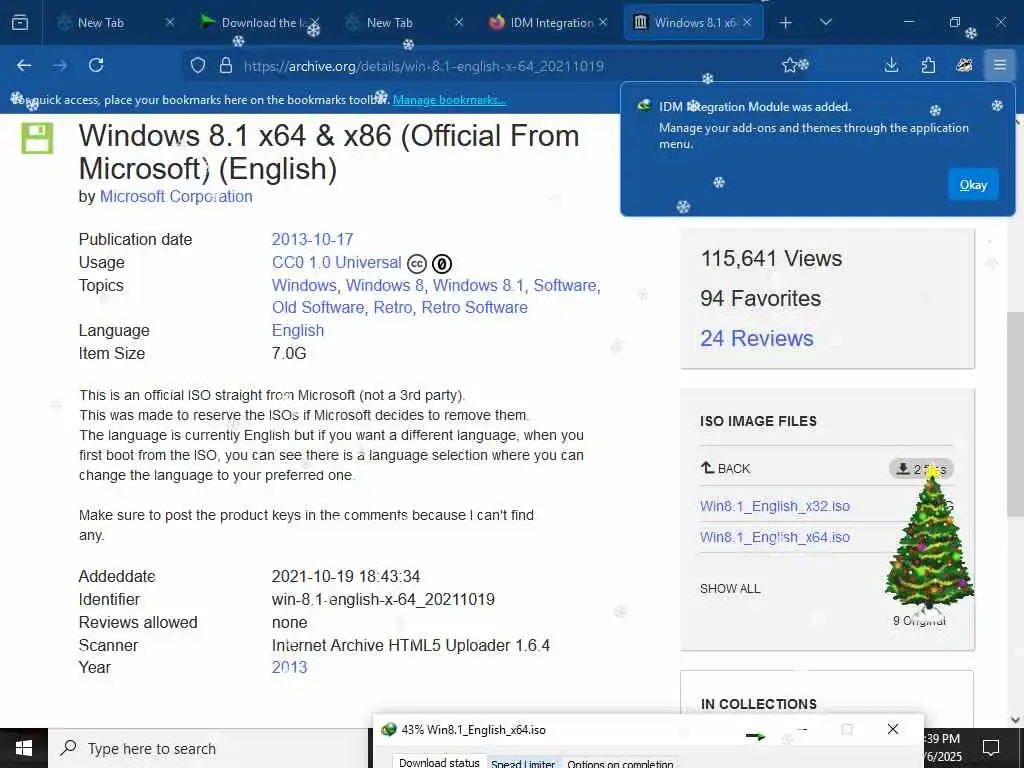1024x768 pixels.
Task: Click the CC zero public domain icon
Action: tap(442, 264)
